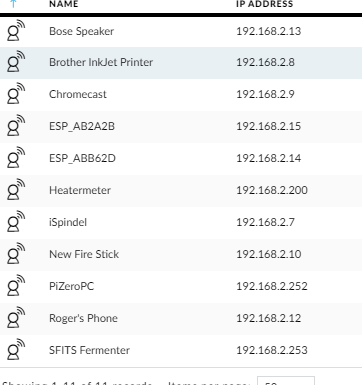Screen dimensions: 362x385
Task: Click the wireless icon for ESP_AB2A2B
Action: (16, 126)
